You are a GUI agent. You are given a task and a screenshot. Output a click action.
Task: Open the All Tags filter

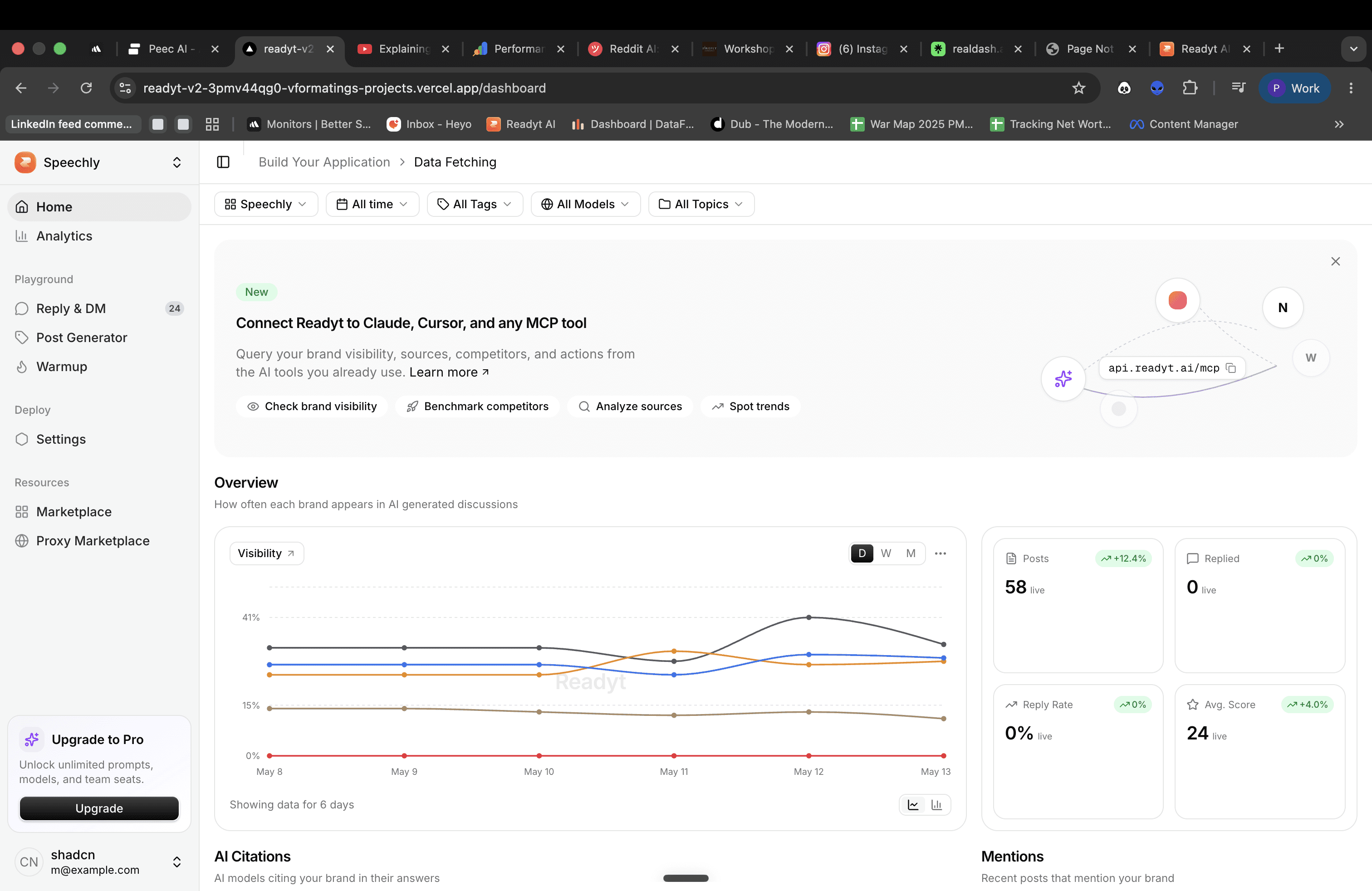(x=475, y=204)
